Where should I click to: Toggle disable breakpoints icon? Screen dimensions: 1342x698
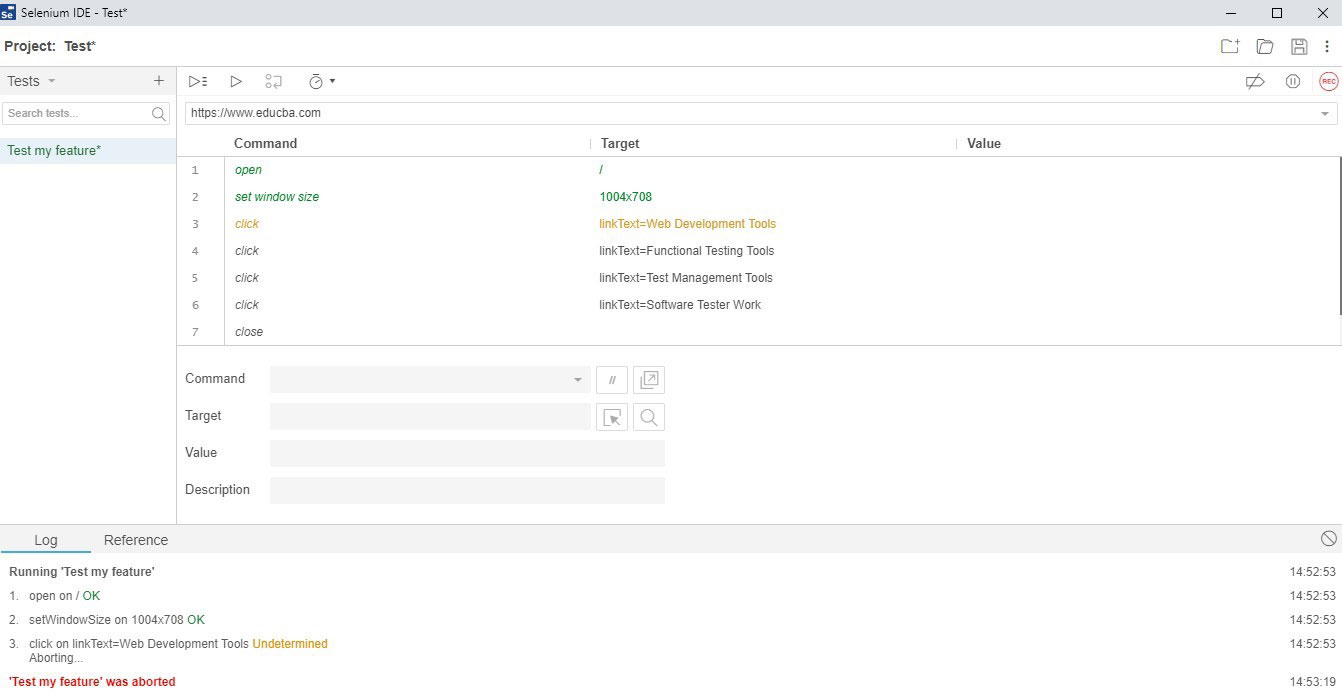(x=1255, y=81)
